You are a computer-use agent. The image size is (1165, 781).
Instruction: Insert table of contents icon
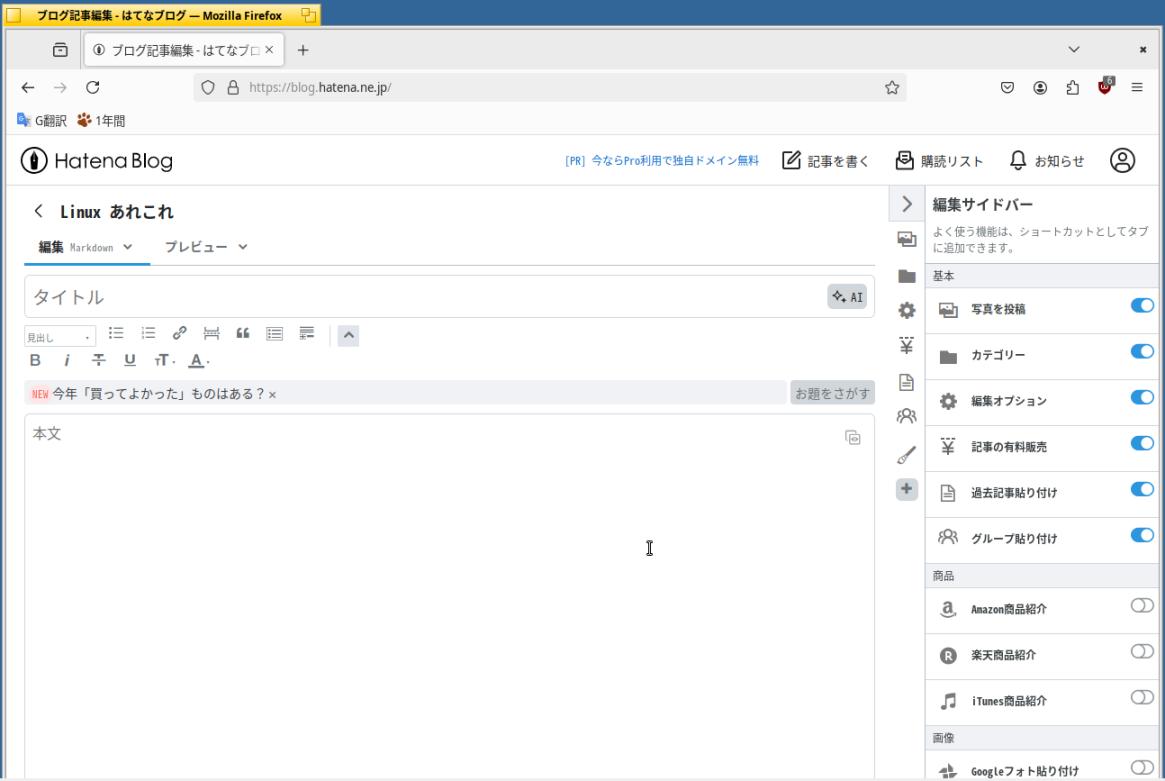274,334
